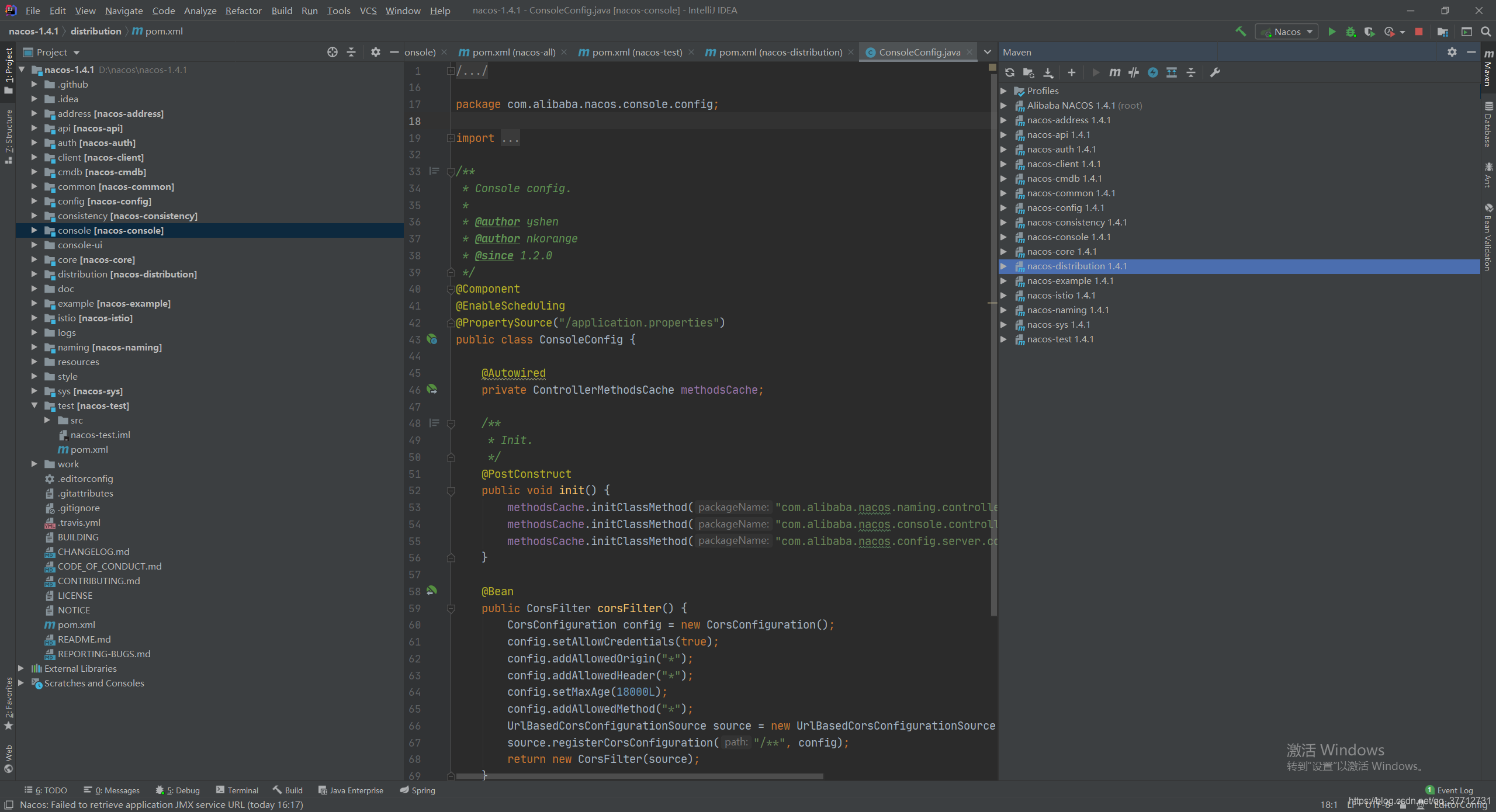Open Project panel gear options
Viewport: 1496px width, 812px height.
pyautogui.click(x=375, y=52)
